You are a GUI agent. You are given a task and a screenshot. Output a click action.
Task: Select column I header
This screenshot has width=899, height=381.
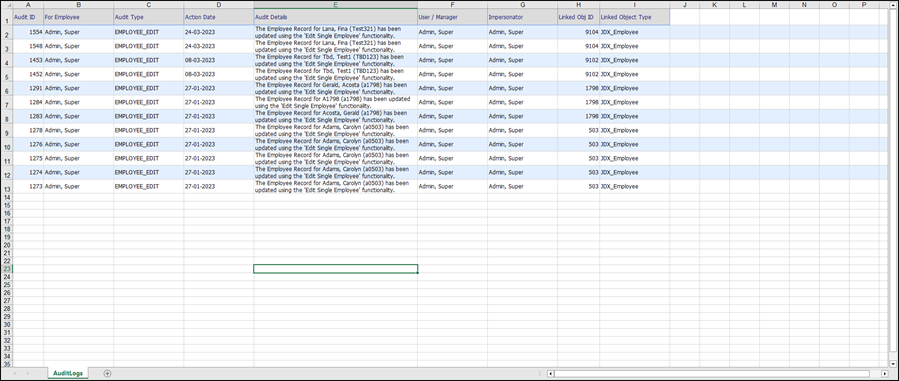pos(635,5)
